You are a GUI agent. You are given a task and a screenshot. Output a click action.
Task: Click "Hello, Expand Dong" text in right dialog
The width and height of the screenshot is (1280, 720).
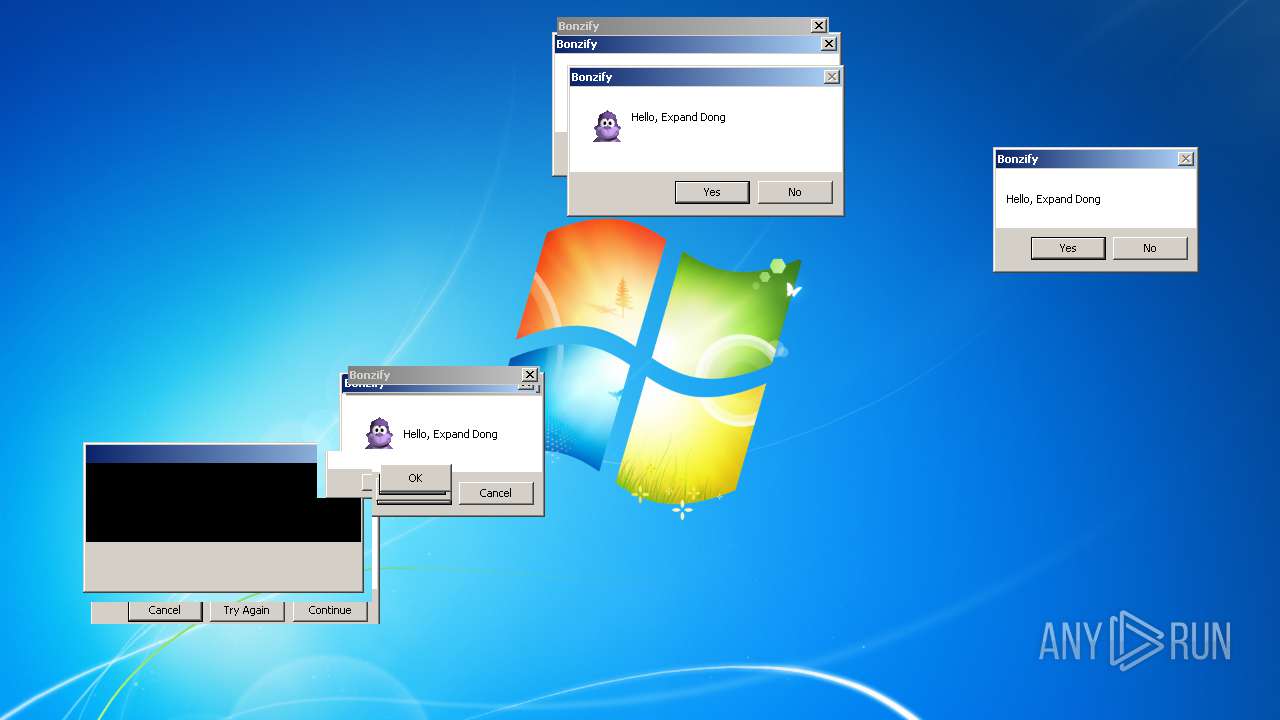click(1053, 199)
